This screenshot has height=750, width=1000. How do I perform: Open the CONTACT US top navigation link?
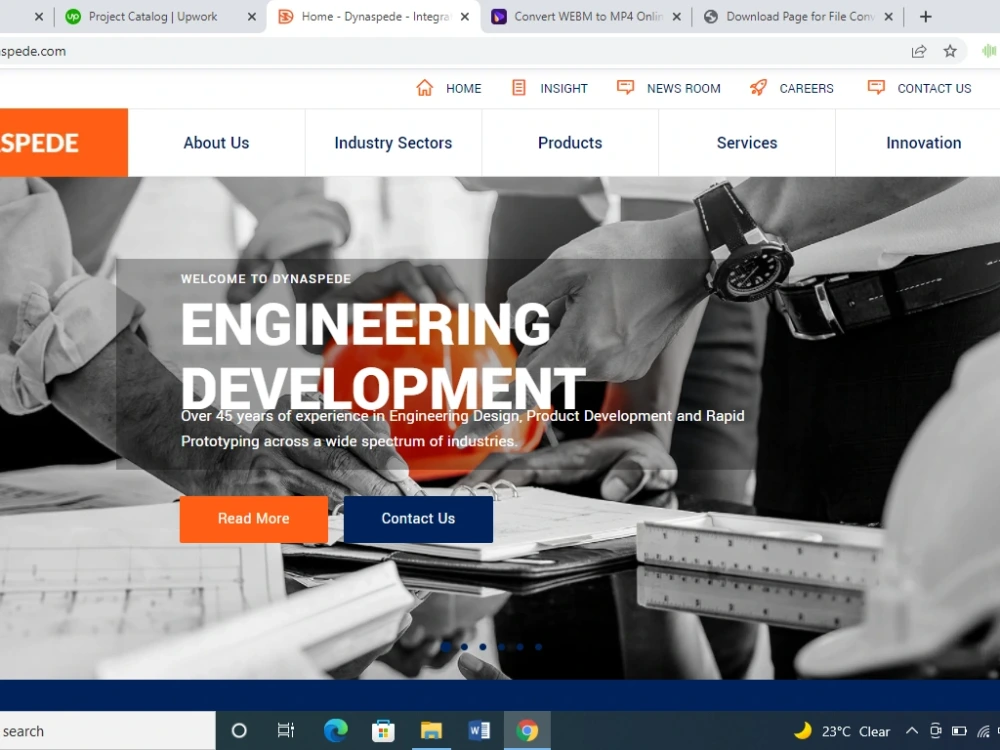(x=934, y=89)
